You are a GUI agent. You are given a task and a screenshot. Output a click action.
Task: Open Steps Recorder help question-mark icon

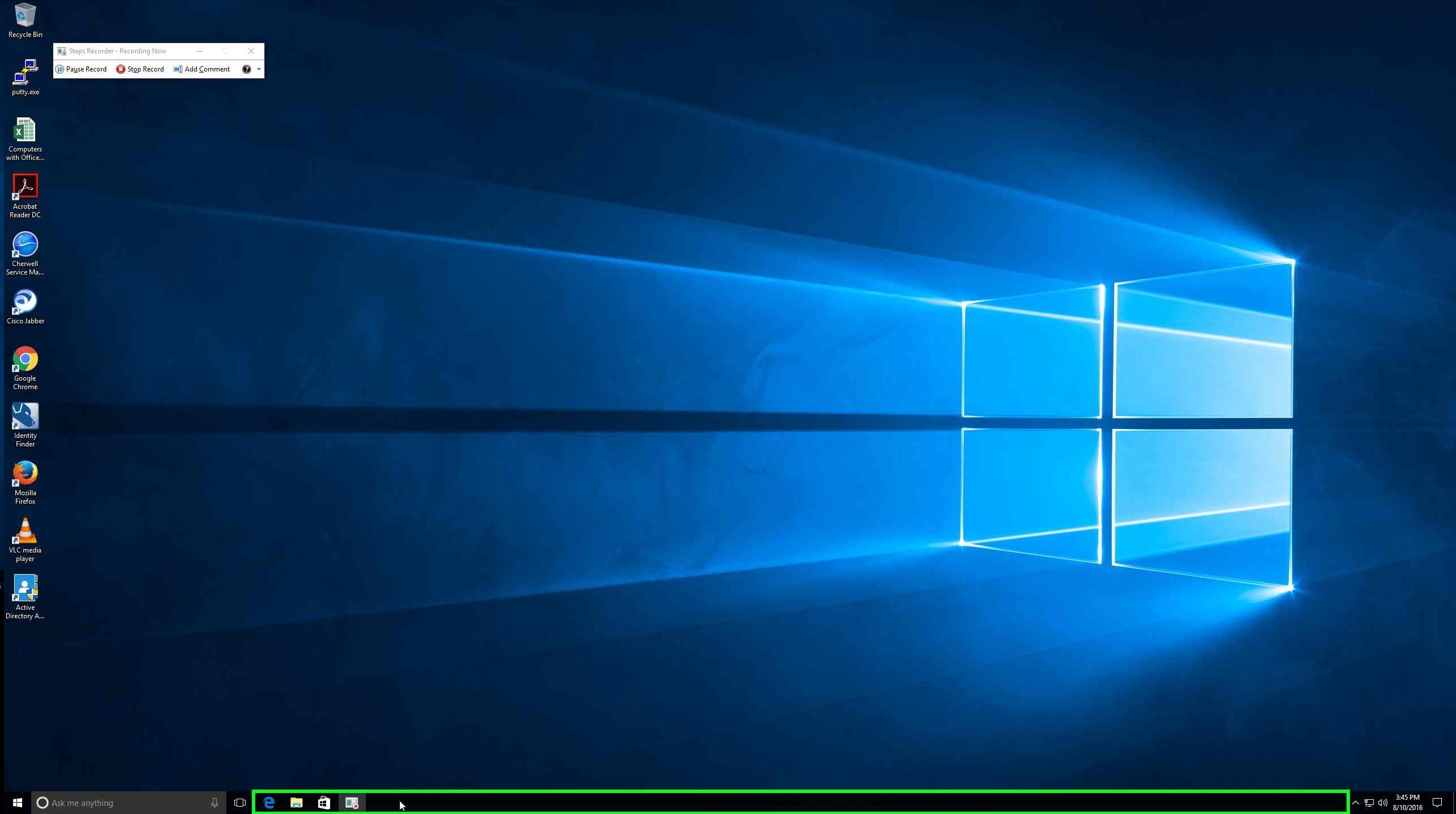coord(246,69)
